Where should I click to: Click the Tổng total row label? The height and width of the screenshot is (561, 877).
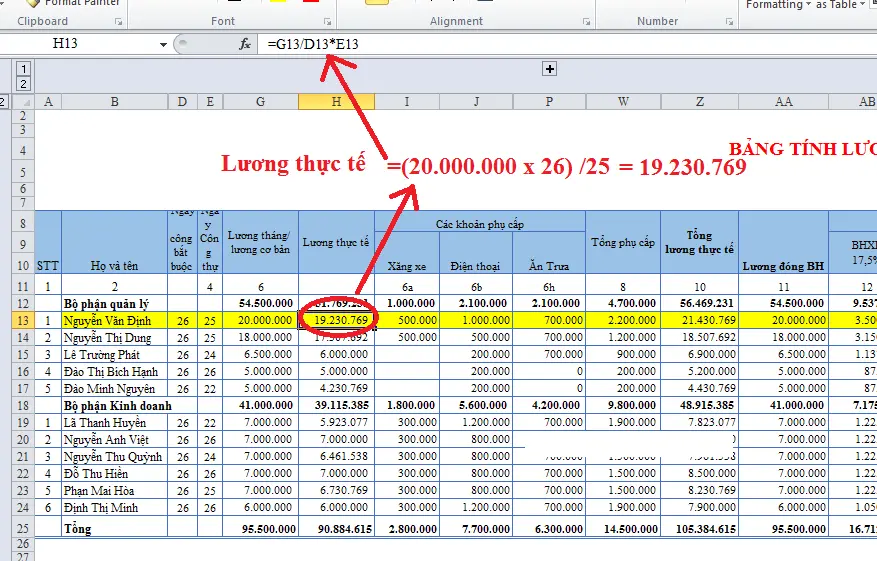coord(115,528)
